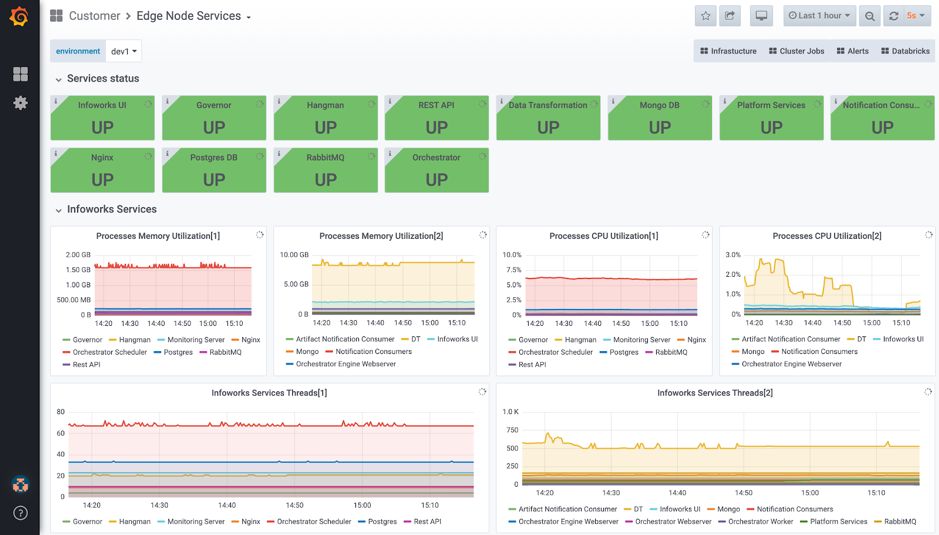The image size is (939, 535).
Task: Show info on Nginx status tile
Action: (x=56, y=153)
